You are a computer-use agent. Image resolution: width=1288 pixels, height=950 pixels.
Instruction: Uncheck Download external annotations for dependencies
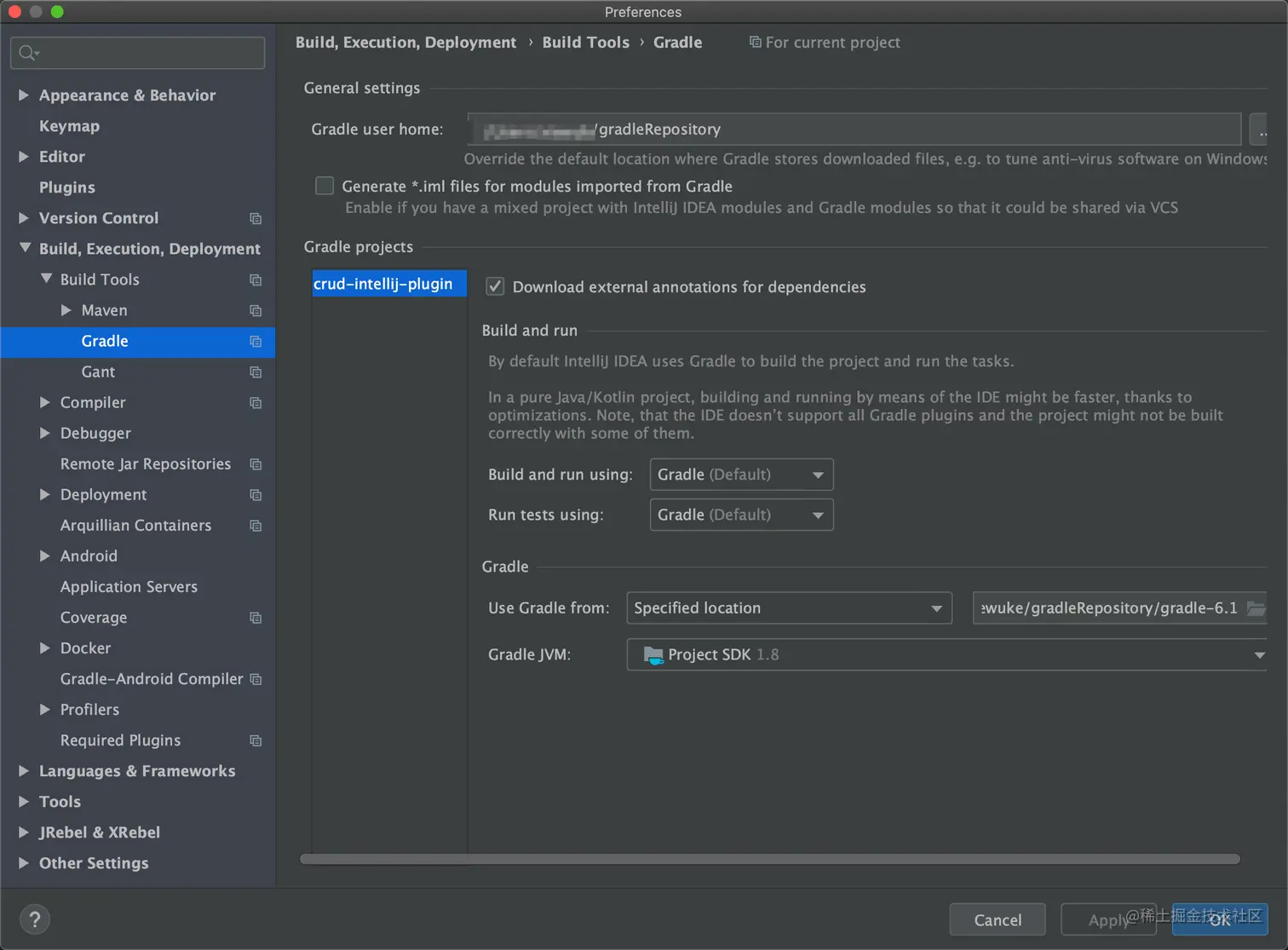point(495,287)
